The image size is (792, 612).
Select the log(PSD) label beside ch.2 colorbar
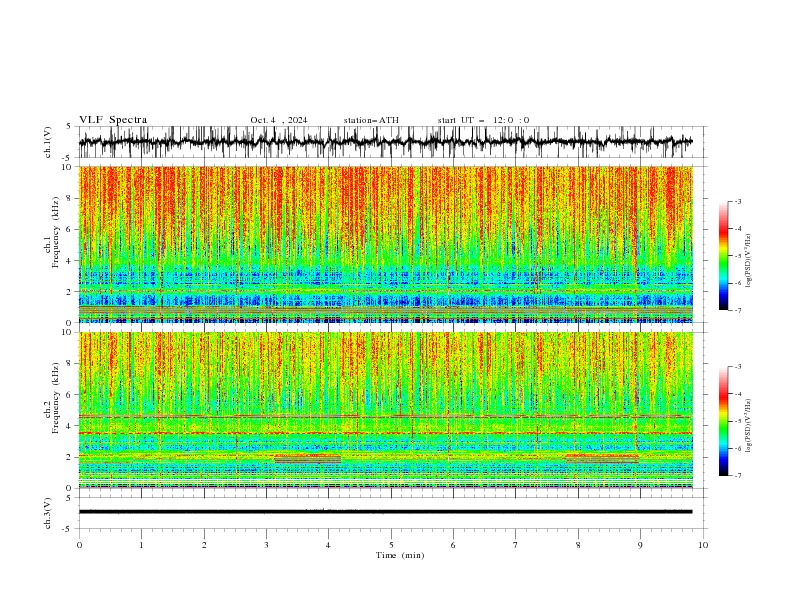pyautogui.click(x=749, y=426)
